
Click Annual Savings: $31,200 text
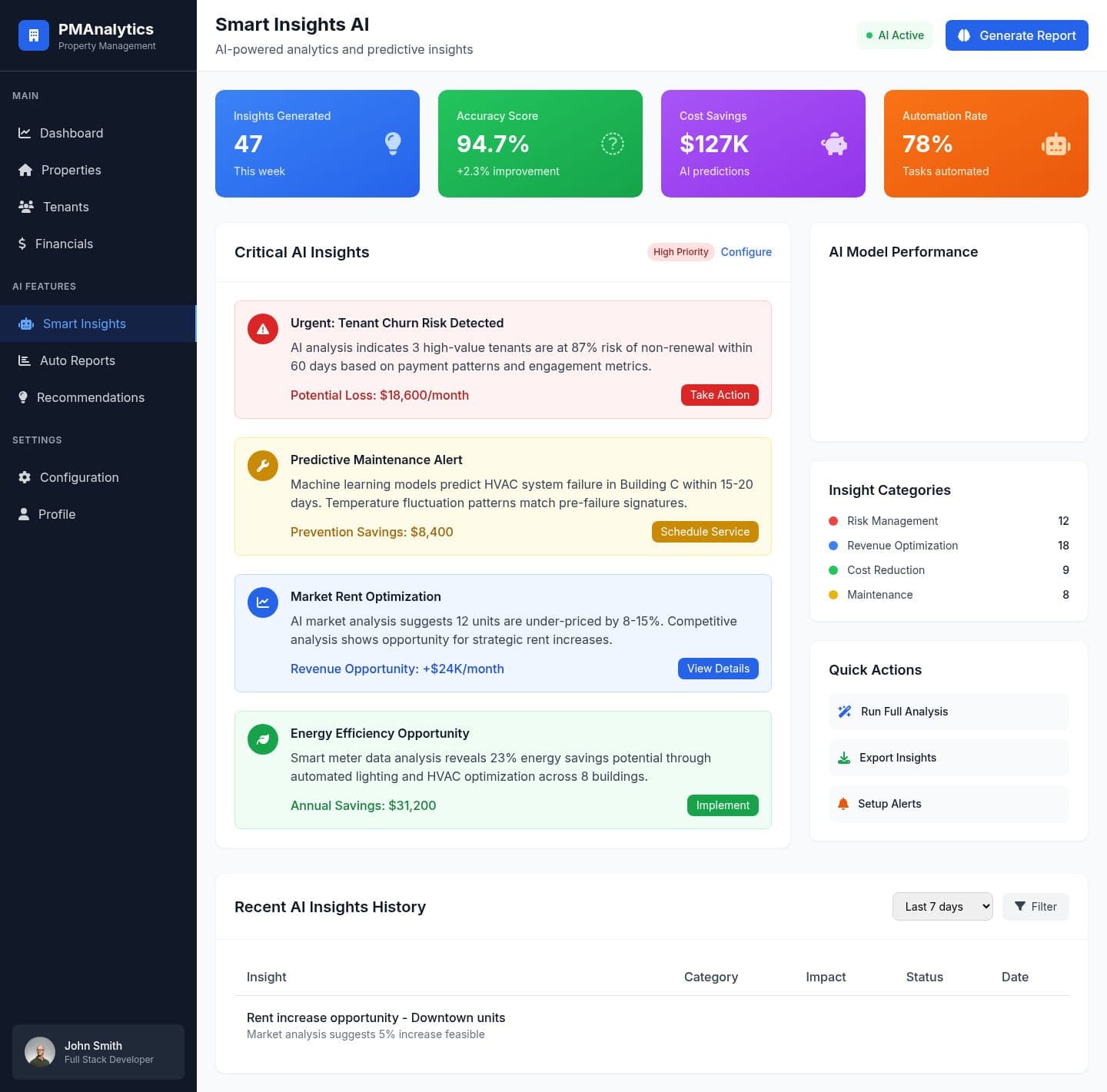[363, 805]
